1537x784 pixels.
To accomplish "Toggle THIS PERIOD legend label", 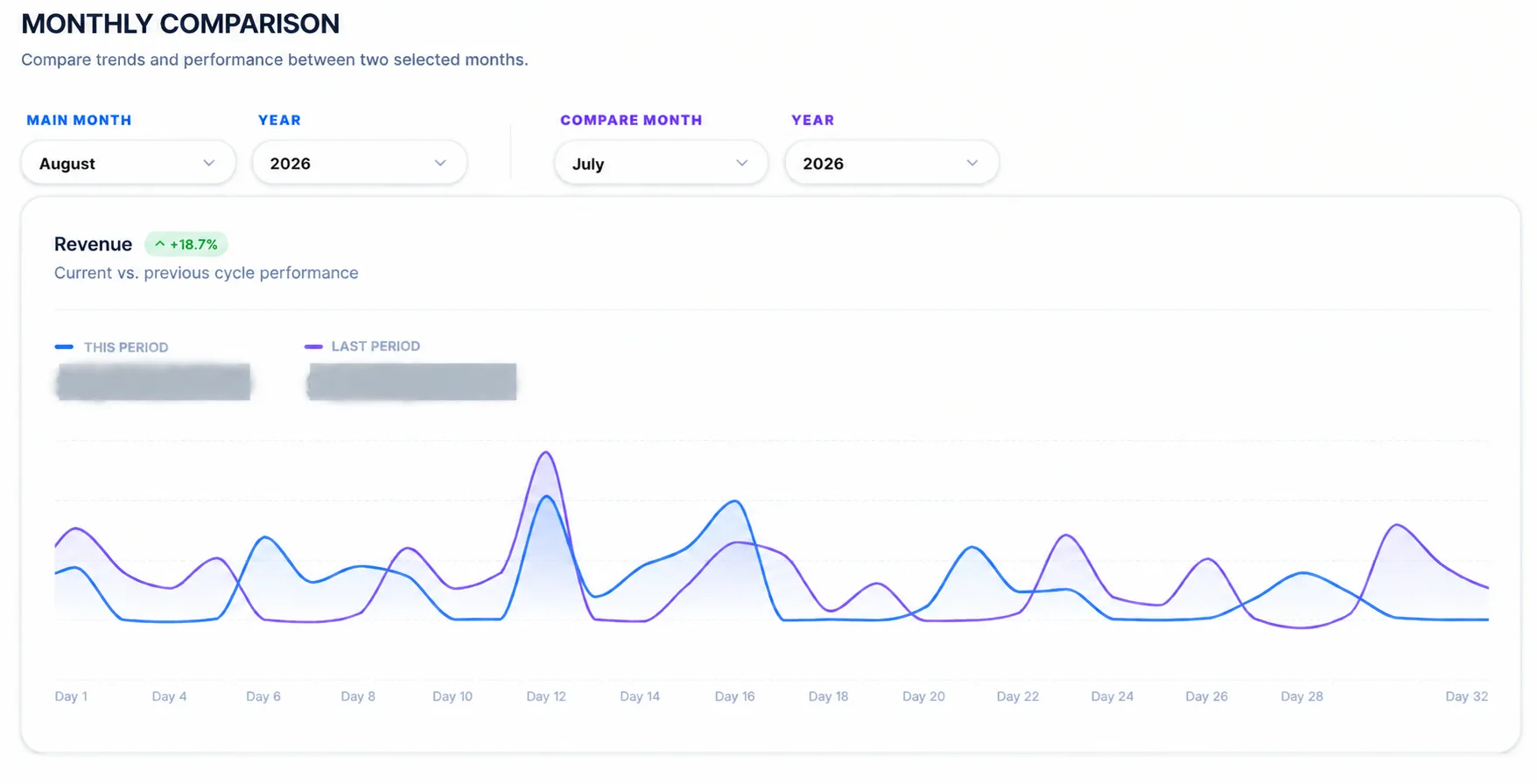I will (126, 347).
